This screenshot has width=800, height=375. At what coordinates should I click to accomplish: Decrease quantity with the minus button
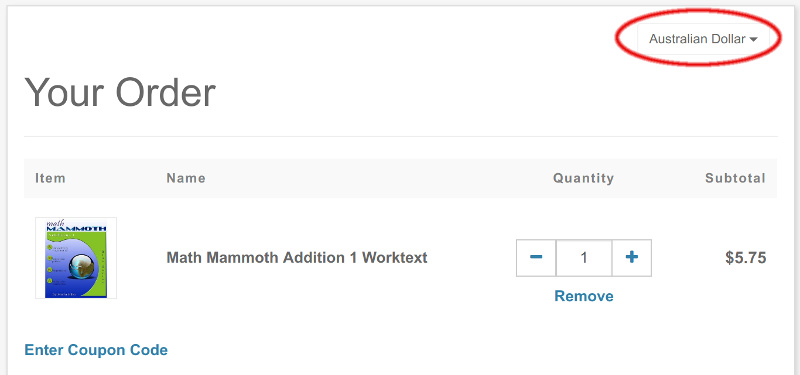tap(536, 258)
